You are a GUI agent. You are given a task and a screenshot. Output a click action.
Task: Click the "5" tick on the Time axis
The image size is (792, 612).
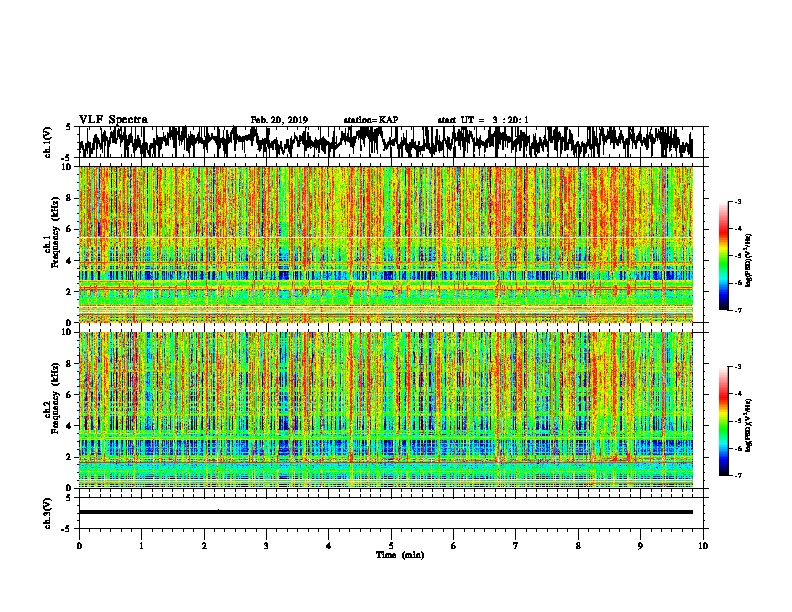[x=391, y=546]
